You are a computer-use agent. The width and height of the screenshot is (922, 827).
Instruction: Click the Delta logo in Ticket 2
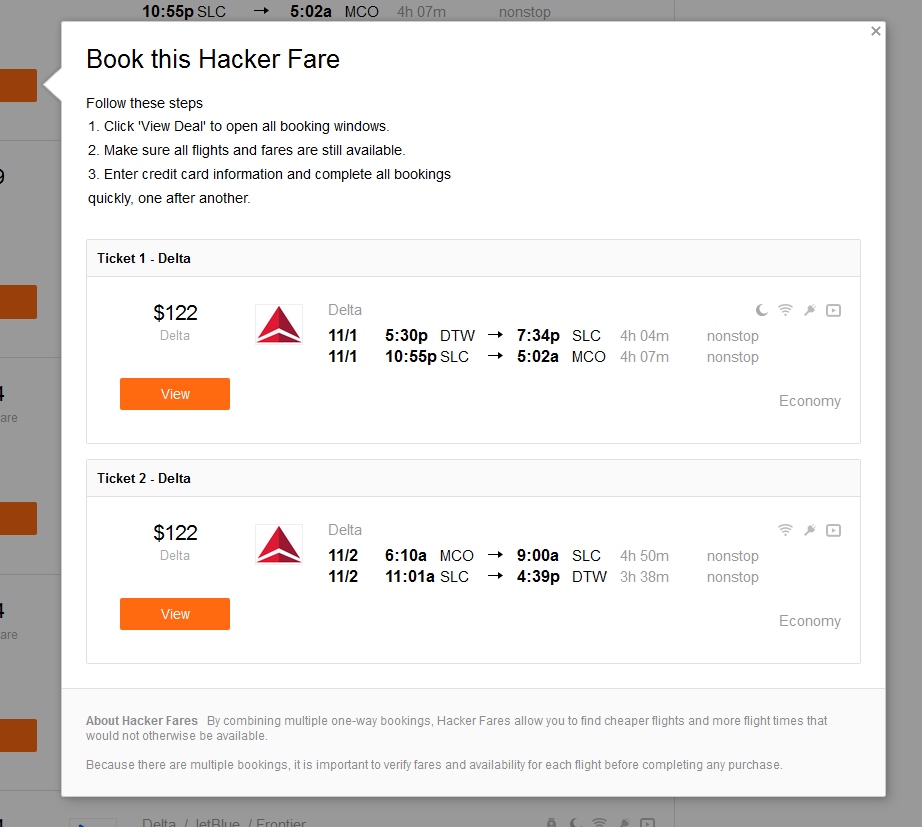pos(279,545)
